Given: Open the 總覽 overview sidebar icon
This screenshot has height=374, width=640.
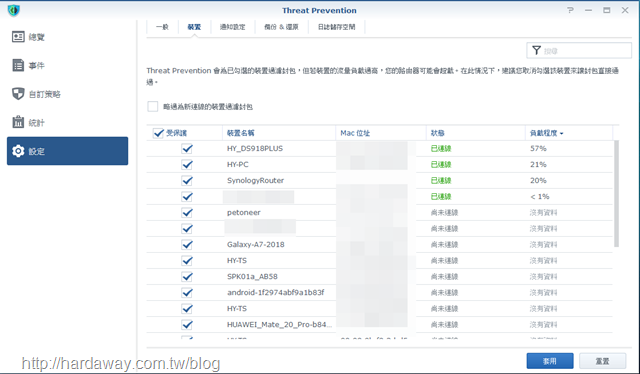Looking at the screenshot, I should [18, 37].
